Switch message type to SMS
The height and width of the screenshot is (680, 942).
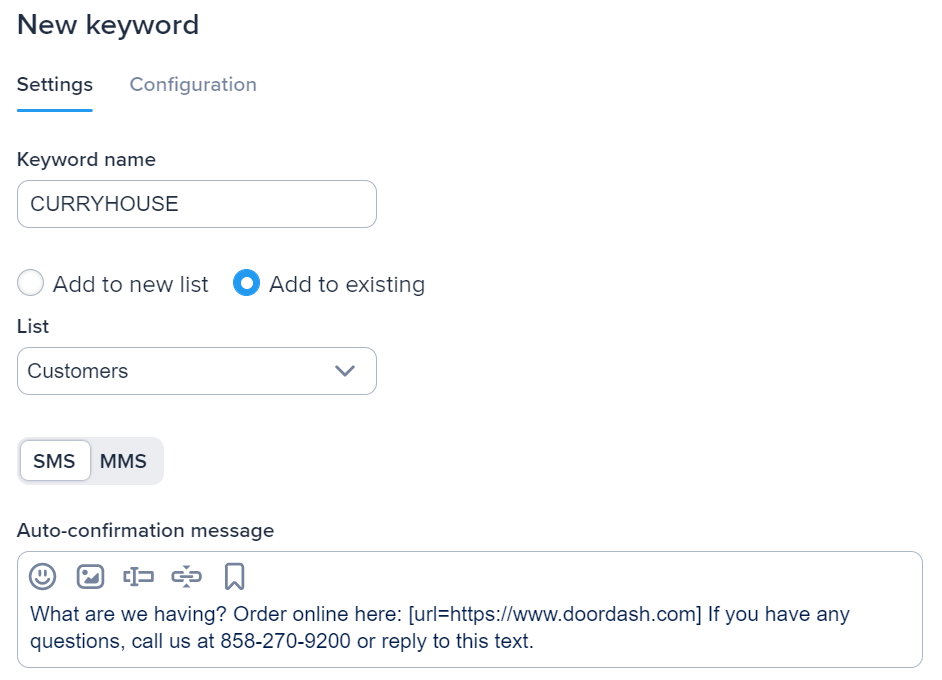pyautogui.click(x=54, y=461)
